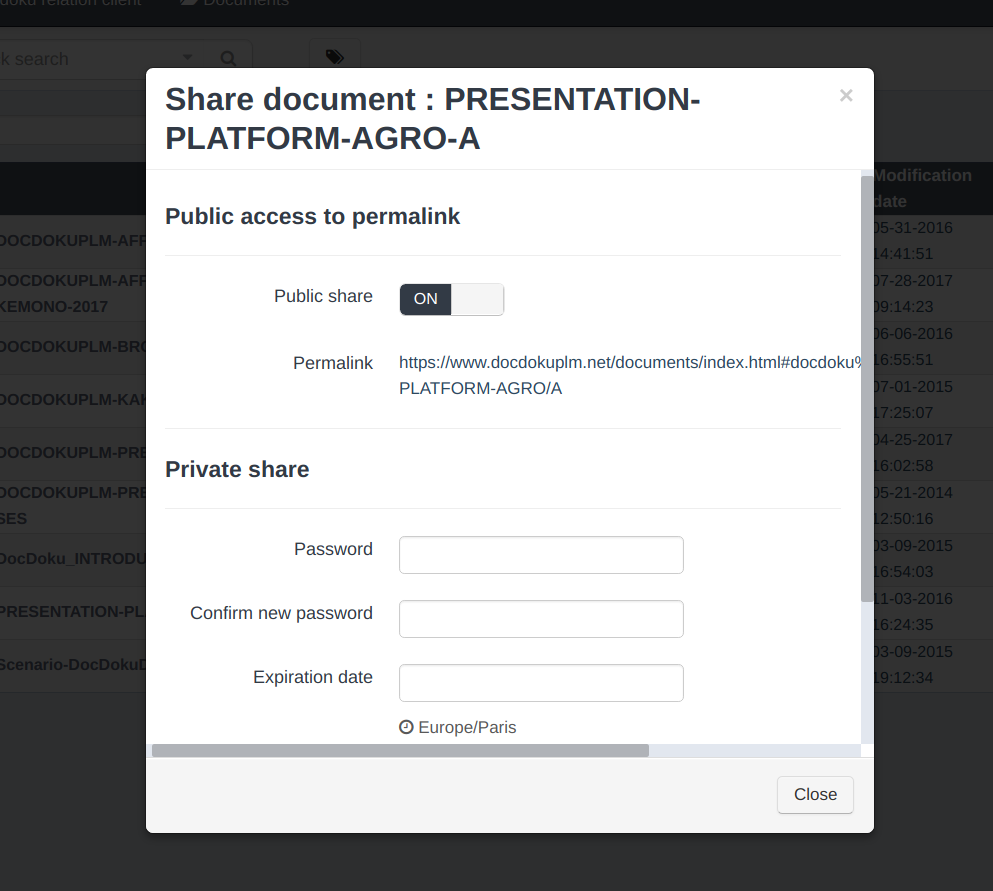Click the tags icon button
The image size is (993, 891).
(334, 58)
